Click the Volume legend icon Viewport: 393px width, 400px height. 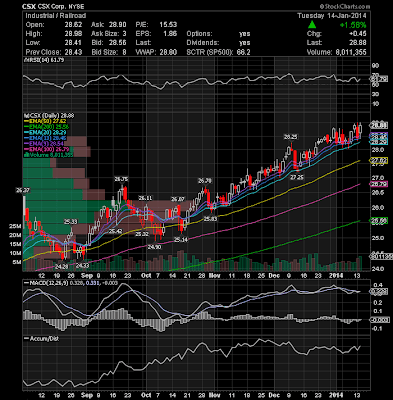pos(25,155)
